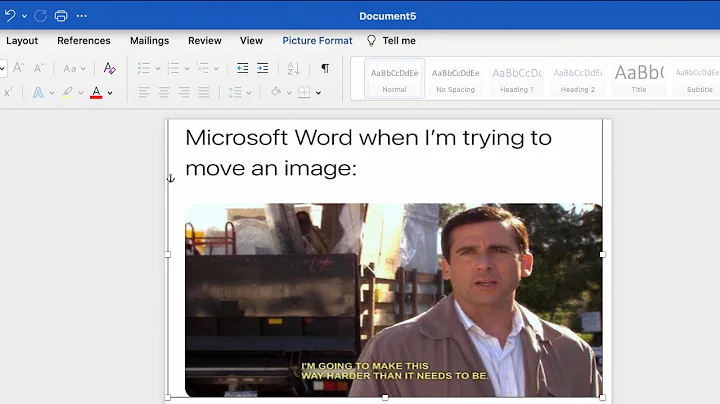Click the Tell me search field
720x404 pixels.
coord(399,40)
